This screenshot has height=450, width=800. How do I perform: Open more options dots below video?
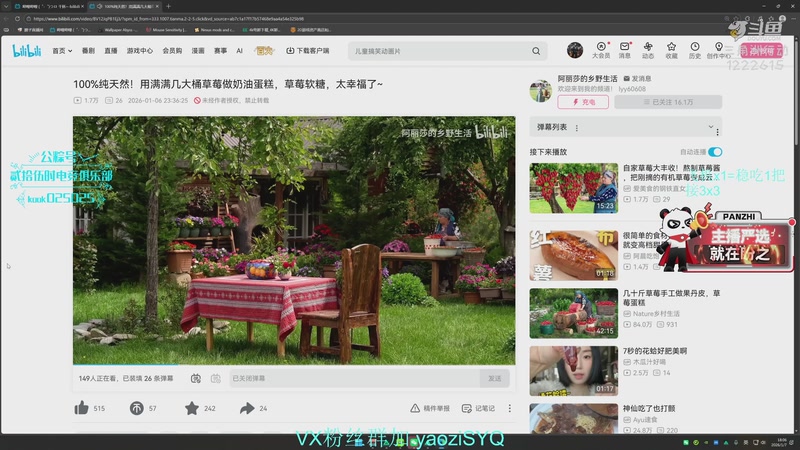tap(509, 408)
